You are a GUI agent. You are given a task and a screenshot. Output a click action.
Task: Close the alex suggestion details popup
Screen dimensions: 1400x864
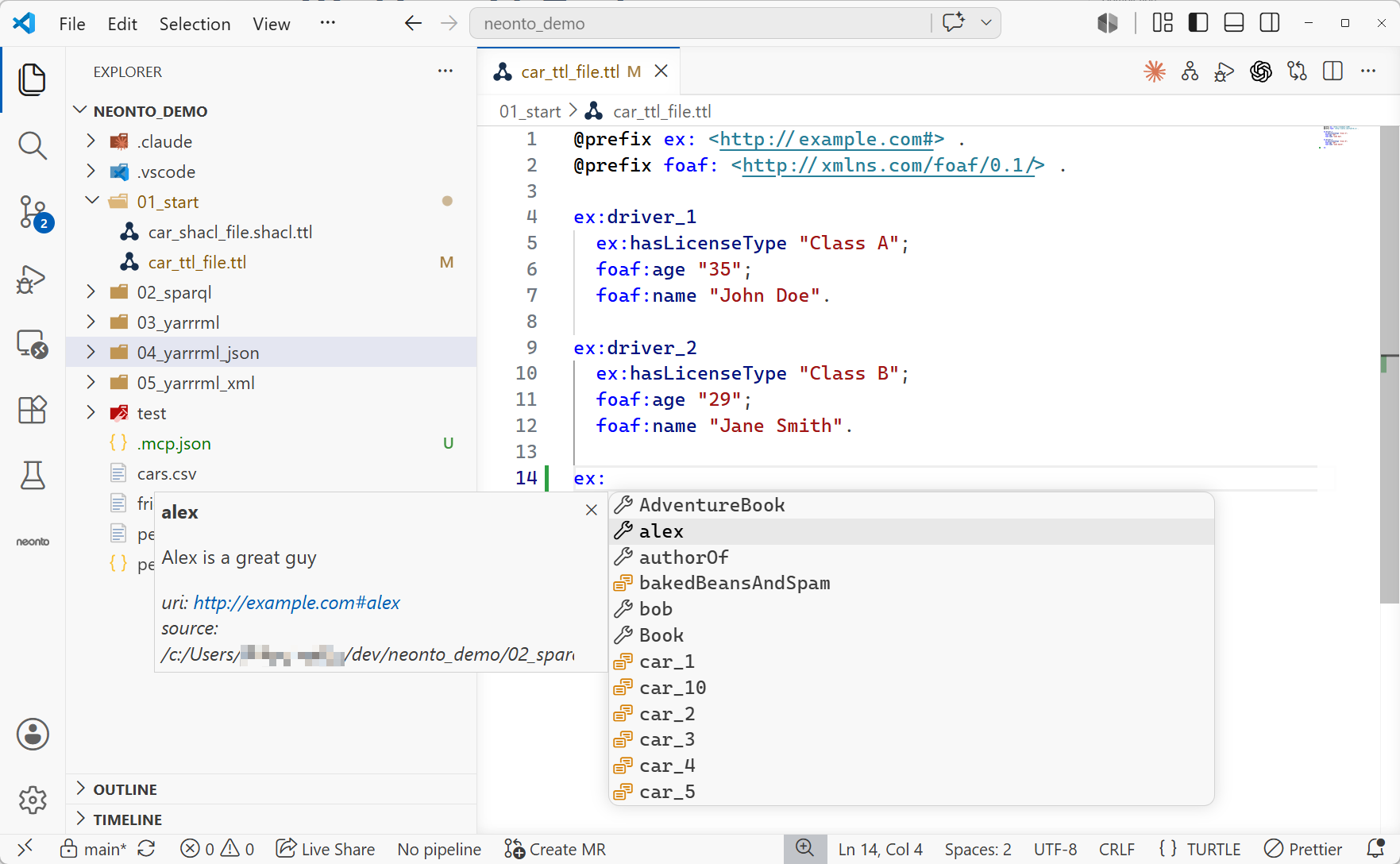click(591, 510)
